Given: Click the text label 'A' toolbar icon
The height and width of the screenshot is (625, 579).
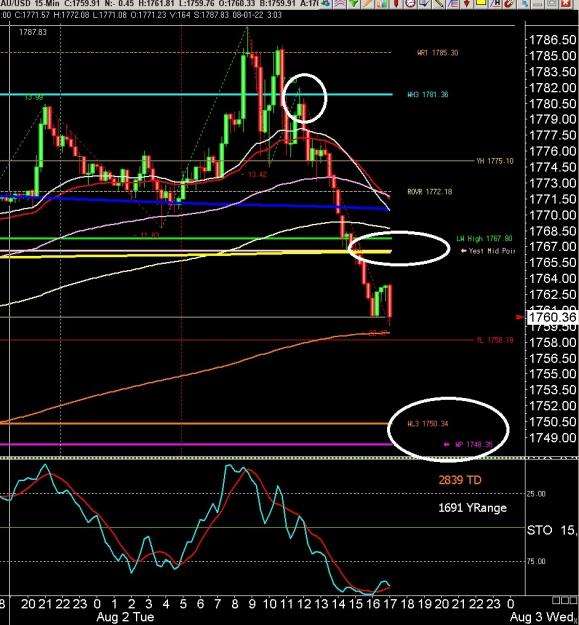Looking at the screenshot, I should (x=495, y=4).
